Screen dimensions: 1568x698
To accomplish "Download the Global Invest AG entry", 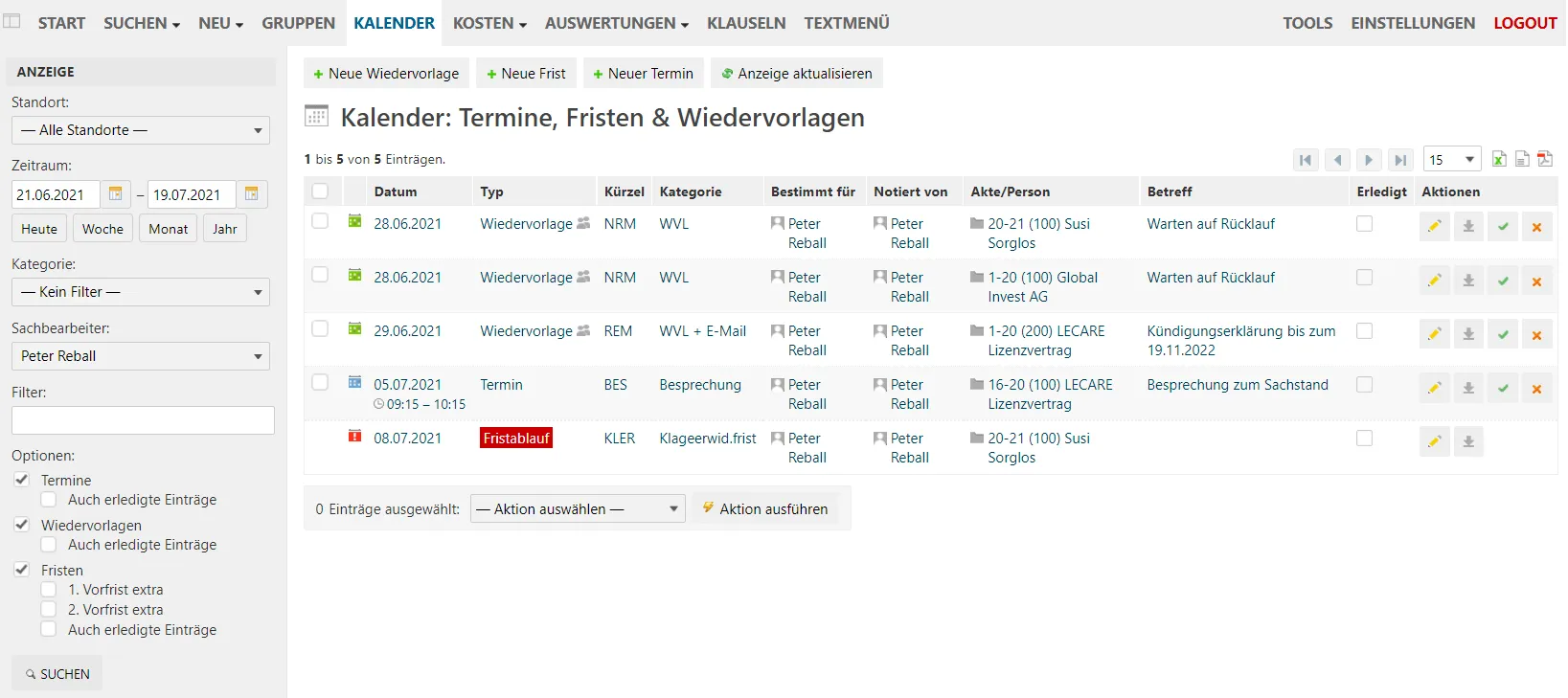I will [x=1468, y=281].
